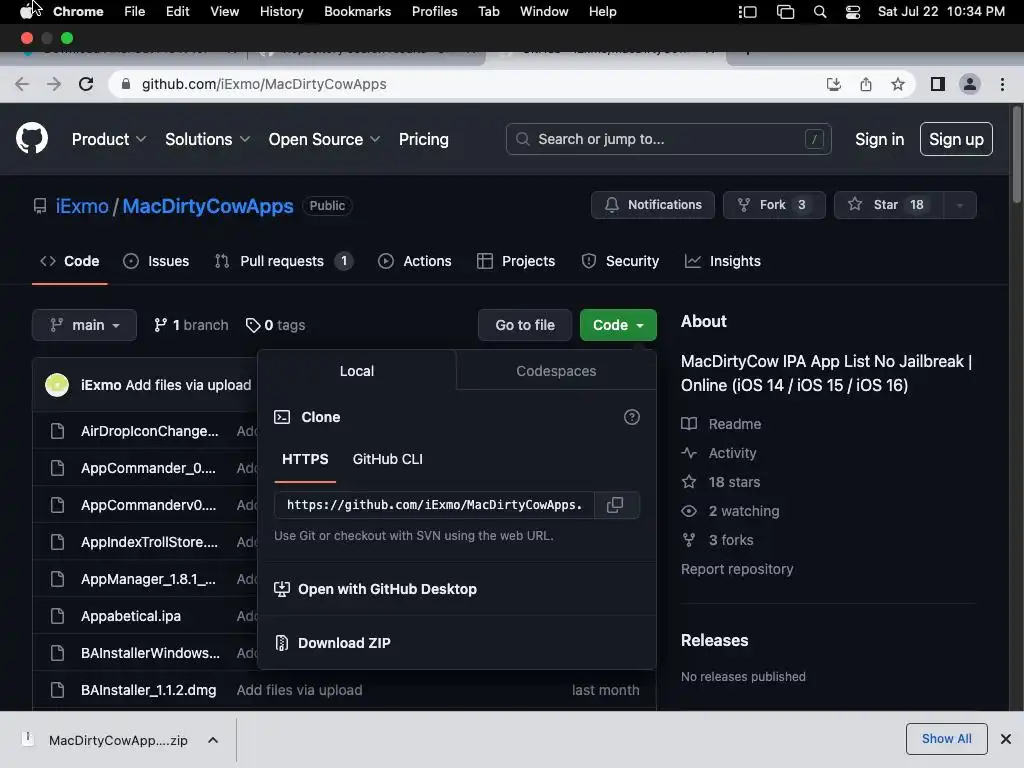The image size is (1024, 768).
Task: Select the Codespaces tab in clone popup
Action: 556,371
